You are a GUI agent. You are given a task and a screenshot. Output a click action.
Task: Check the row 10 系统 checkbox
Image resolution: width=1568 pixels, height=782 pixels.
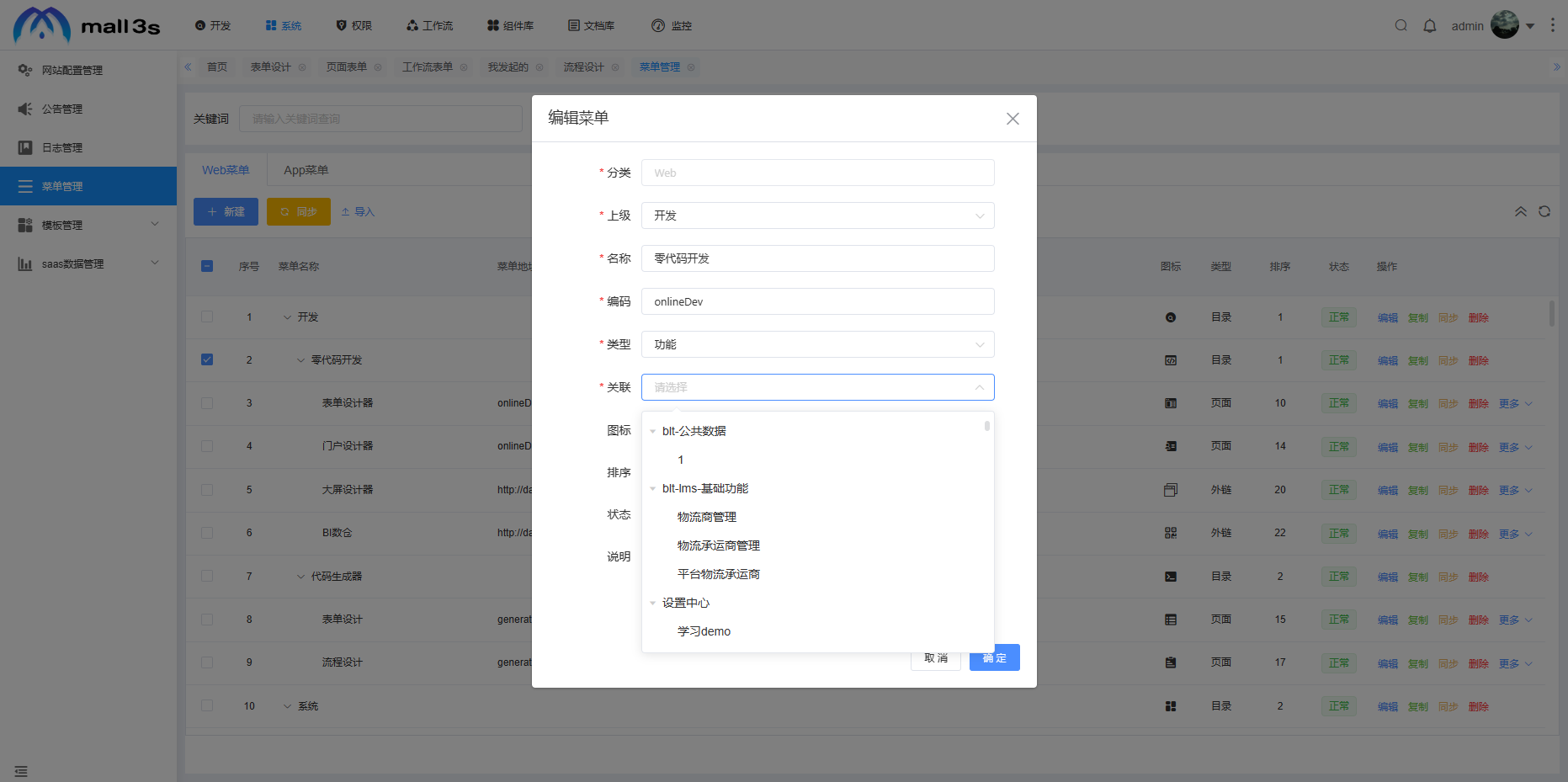[x=207, y=705]
